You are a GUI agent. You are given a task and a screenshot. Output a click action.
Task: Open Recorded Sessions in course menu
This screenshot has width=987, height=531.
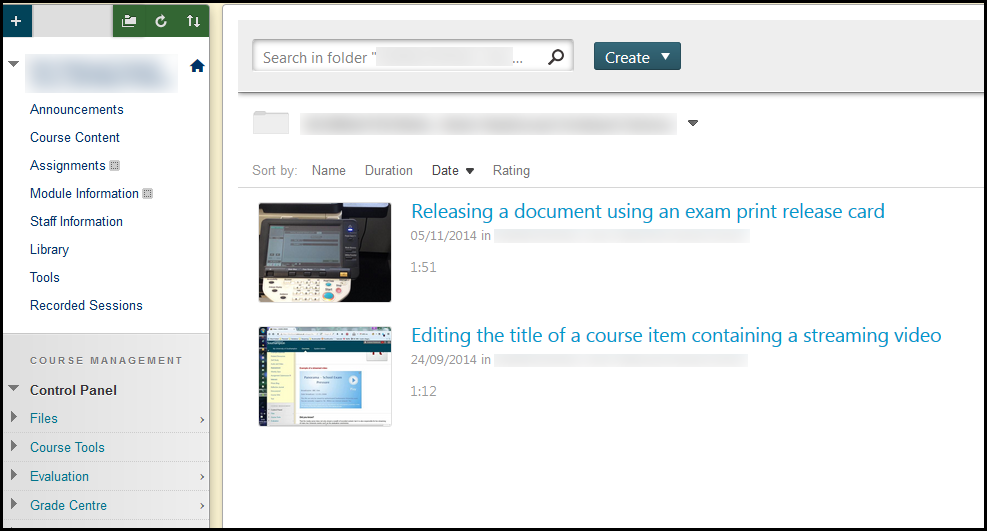point(86,305)
